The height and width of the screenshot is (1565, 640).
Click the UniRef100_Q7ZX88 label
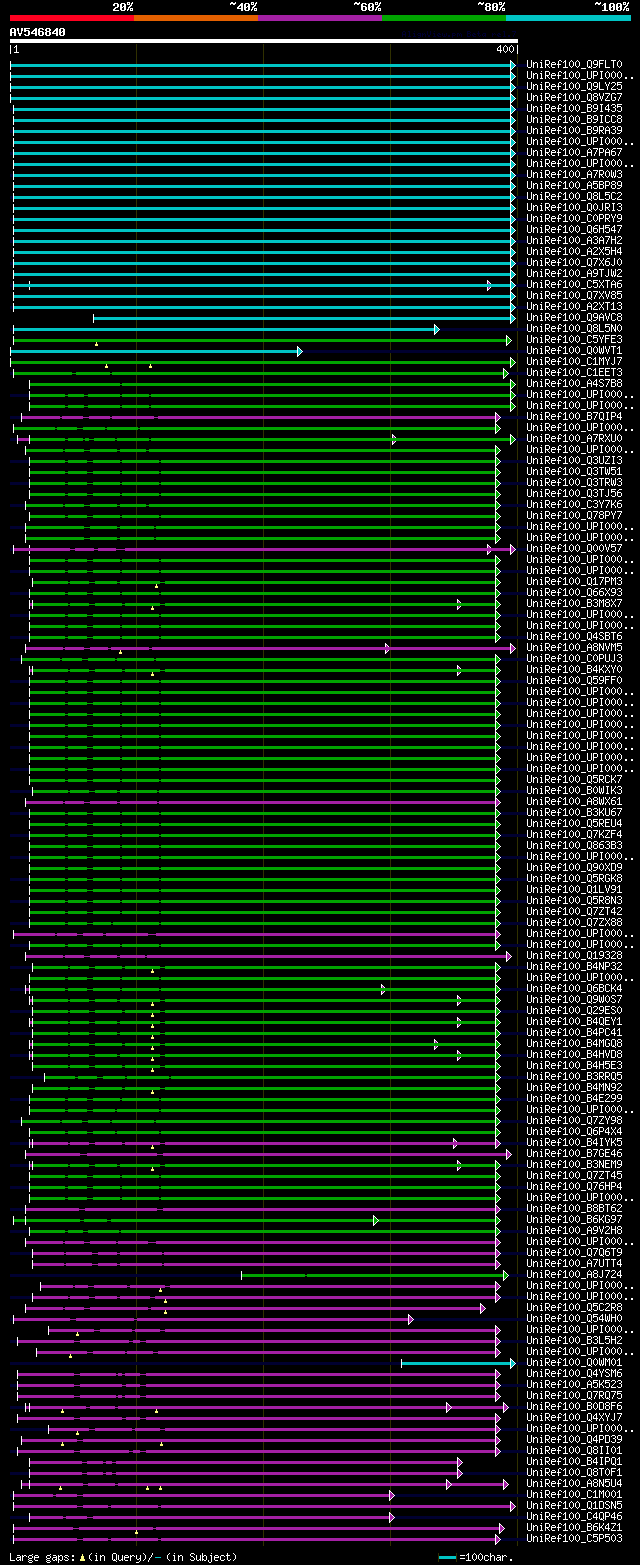574,923
